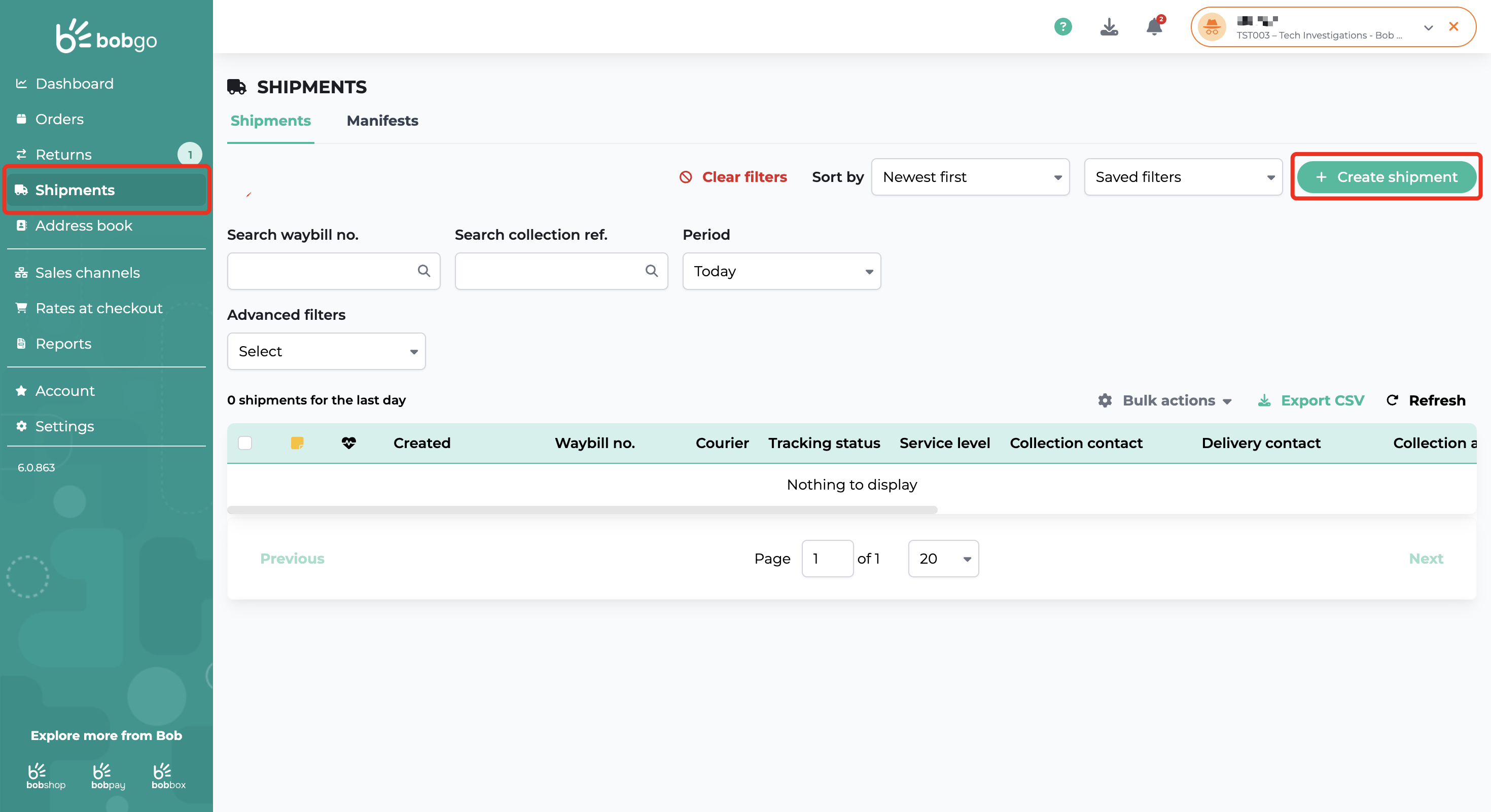Screen dimensions: 1491x812
Task: Open Account in the sidebar
Action: pyautogui.click(x=106, y=391)
